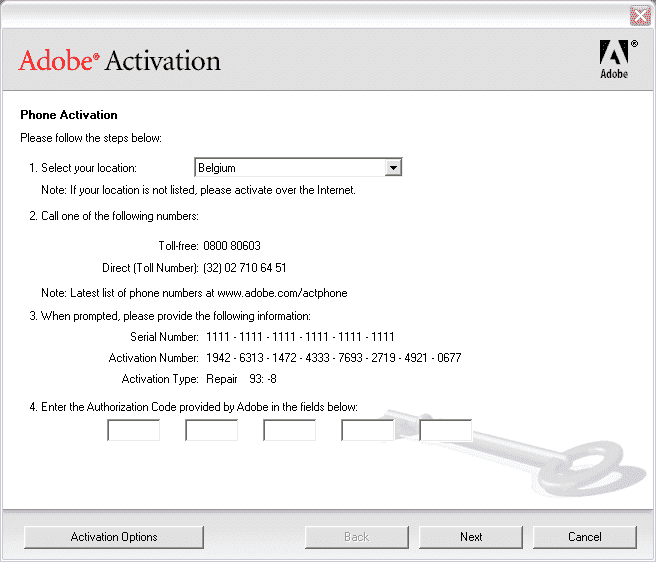
Task: Select the third Authorization Code field
Action: coord(289,430)
